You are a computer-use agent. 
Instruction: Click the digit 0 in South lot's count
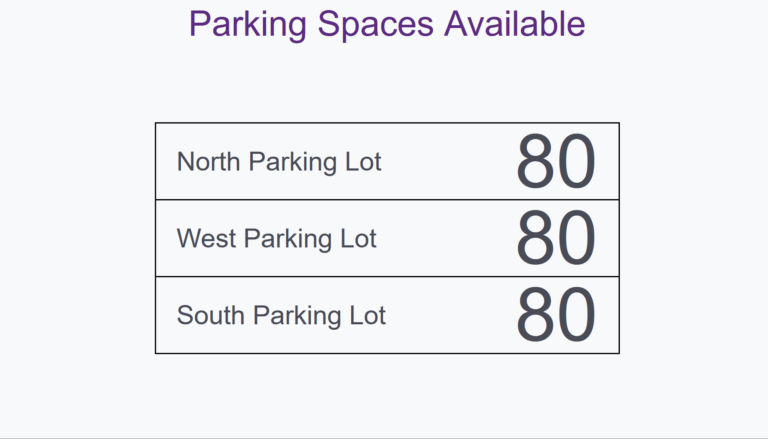(576, 315)
